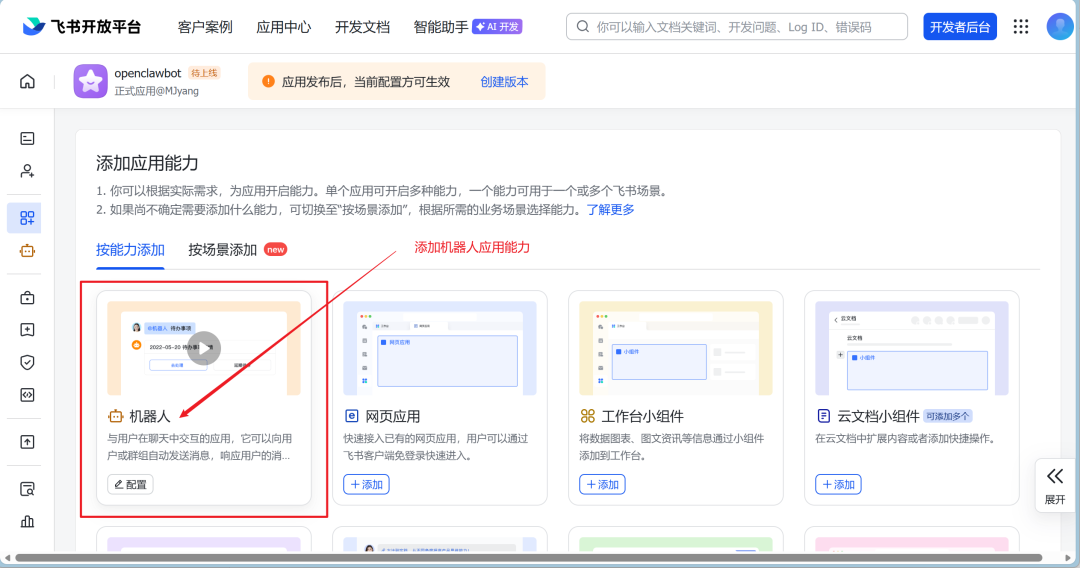Click the user avatar at top right

pyautogui.click(x=1059, y=27)
